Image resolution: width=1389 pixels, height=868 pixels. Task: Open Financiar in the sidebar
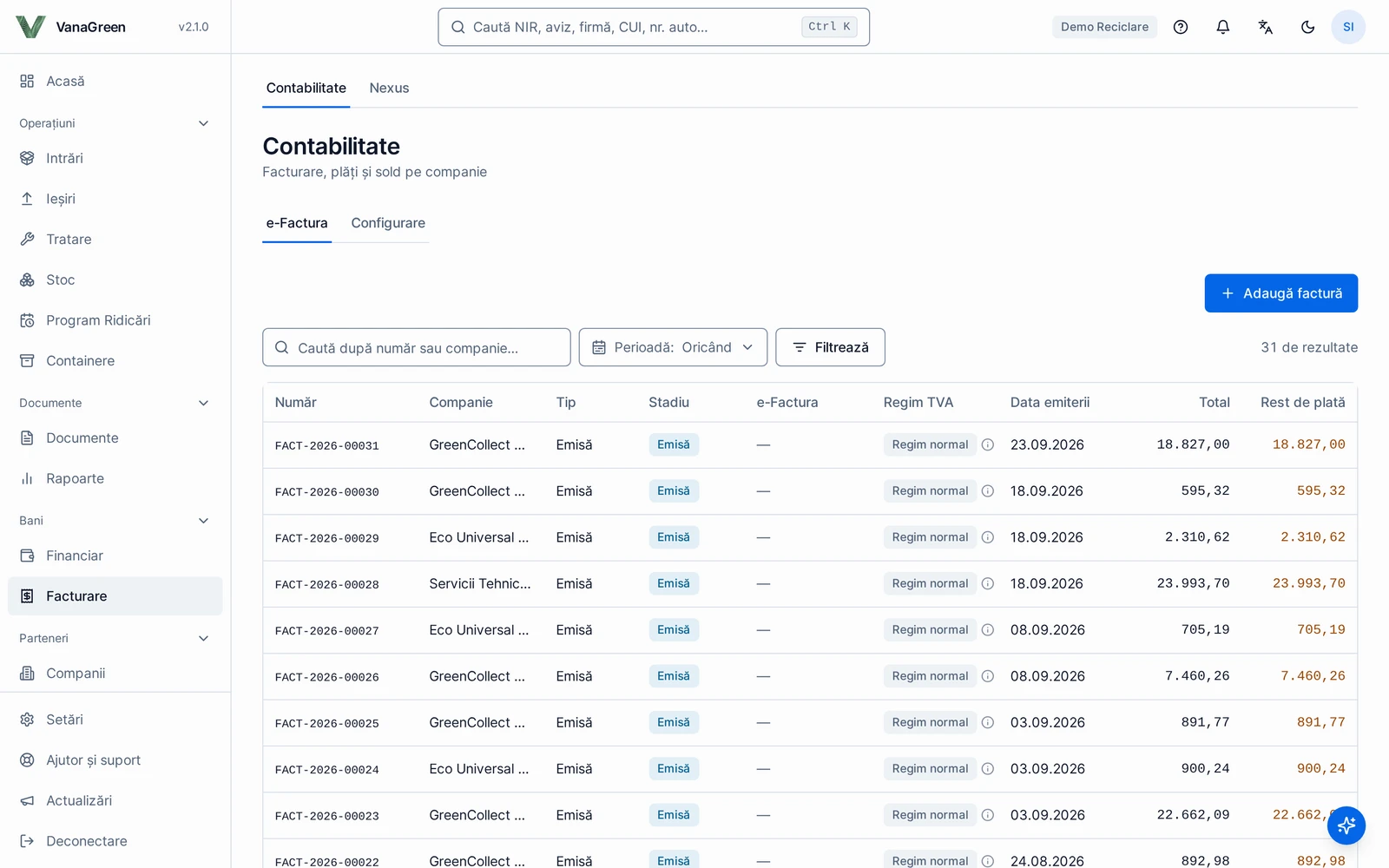115,556
